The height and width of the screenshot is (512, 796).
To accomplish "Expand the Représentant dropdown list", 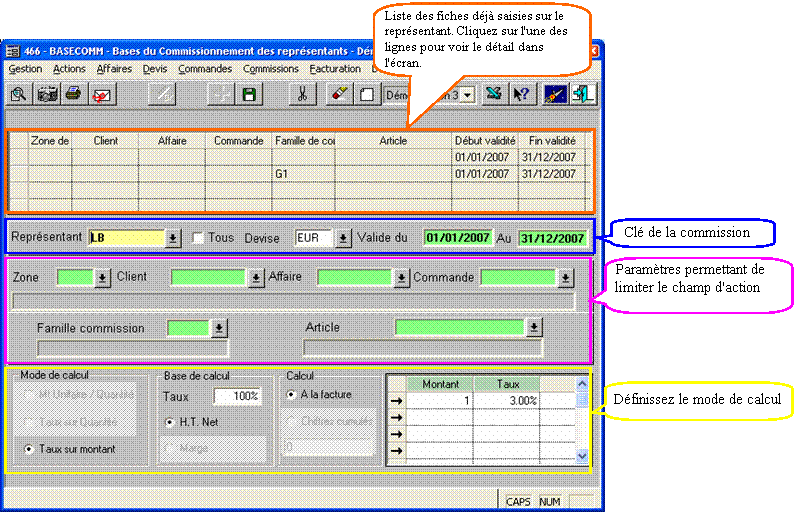I will click(x=172, y=238).
